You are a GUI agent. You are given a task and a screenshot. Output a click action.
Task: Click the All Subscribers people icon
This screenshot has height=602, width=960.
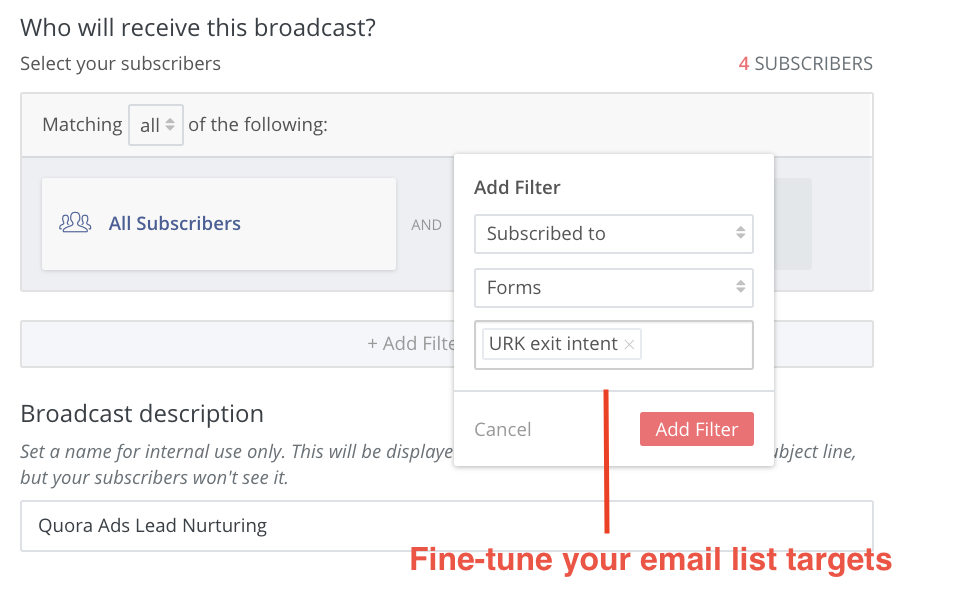[x=75, y=222]
